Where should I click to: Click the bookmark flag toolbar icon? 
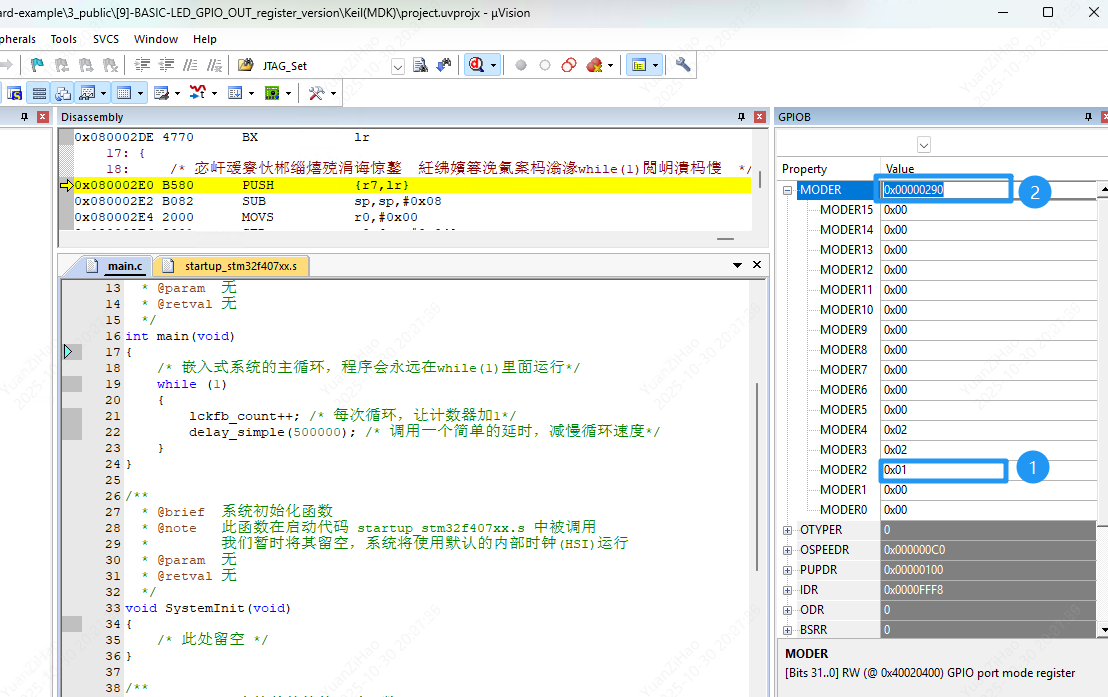pos(37,65)
